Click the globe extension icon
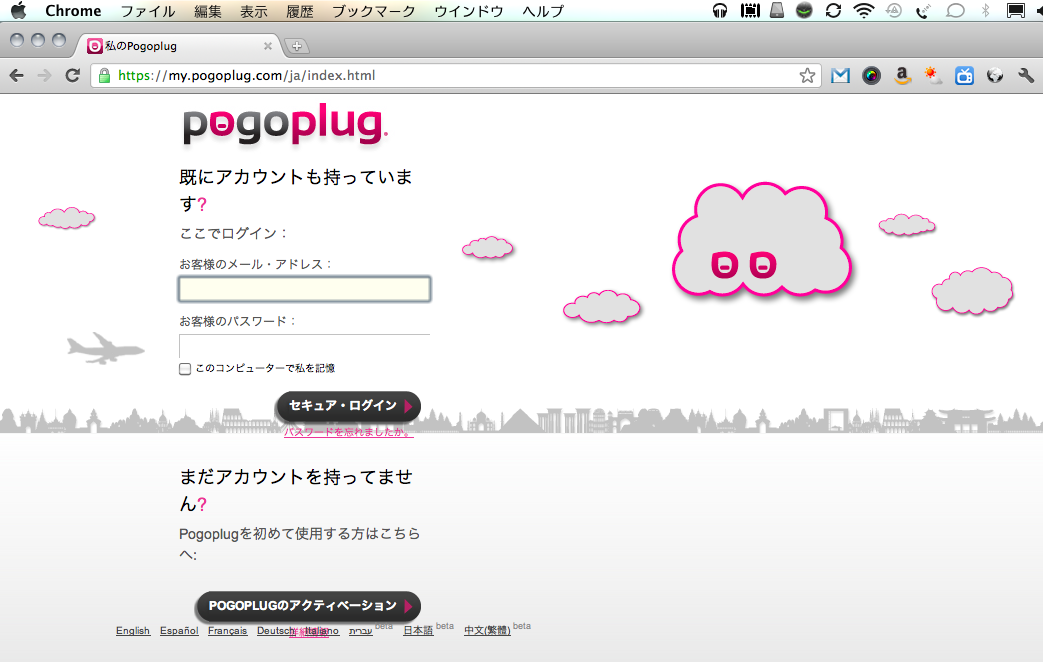The height and width of the screenshot is (662, 1043). (994, 76)
